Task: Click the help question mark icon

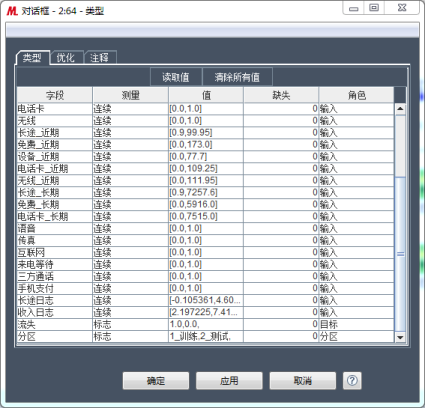Action: coord(352,381)
